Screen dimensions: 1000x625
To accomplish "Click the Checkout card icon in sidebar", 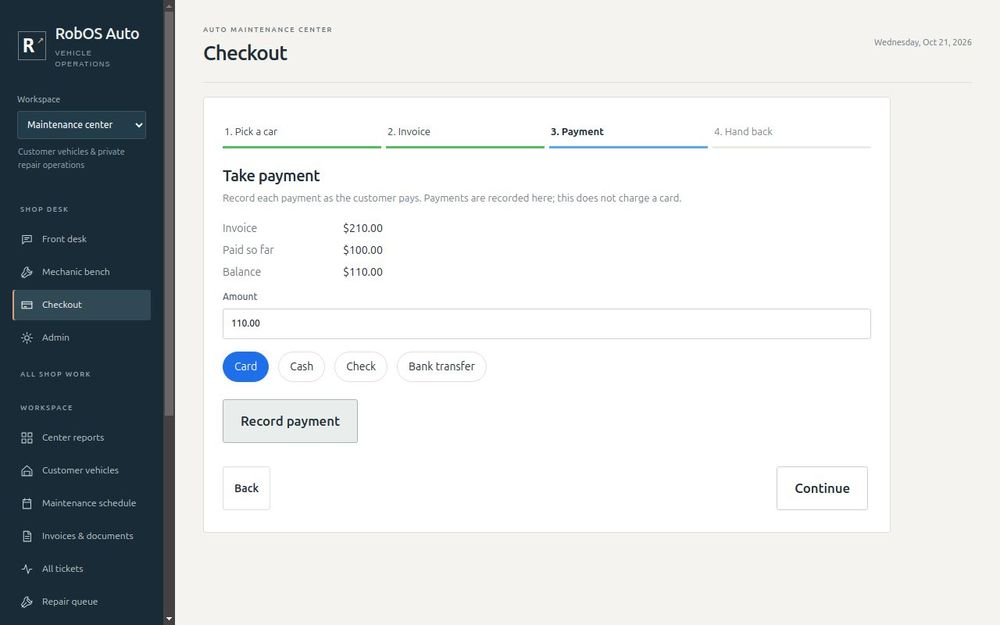I will (27, 305).
